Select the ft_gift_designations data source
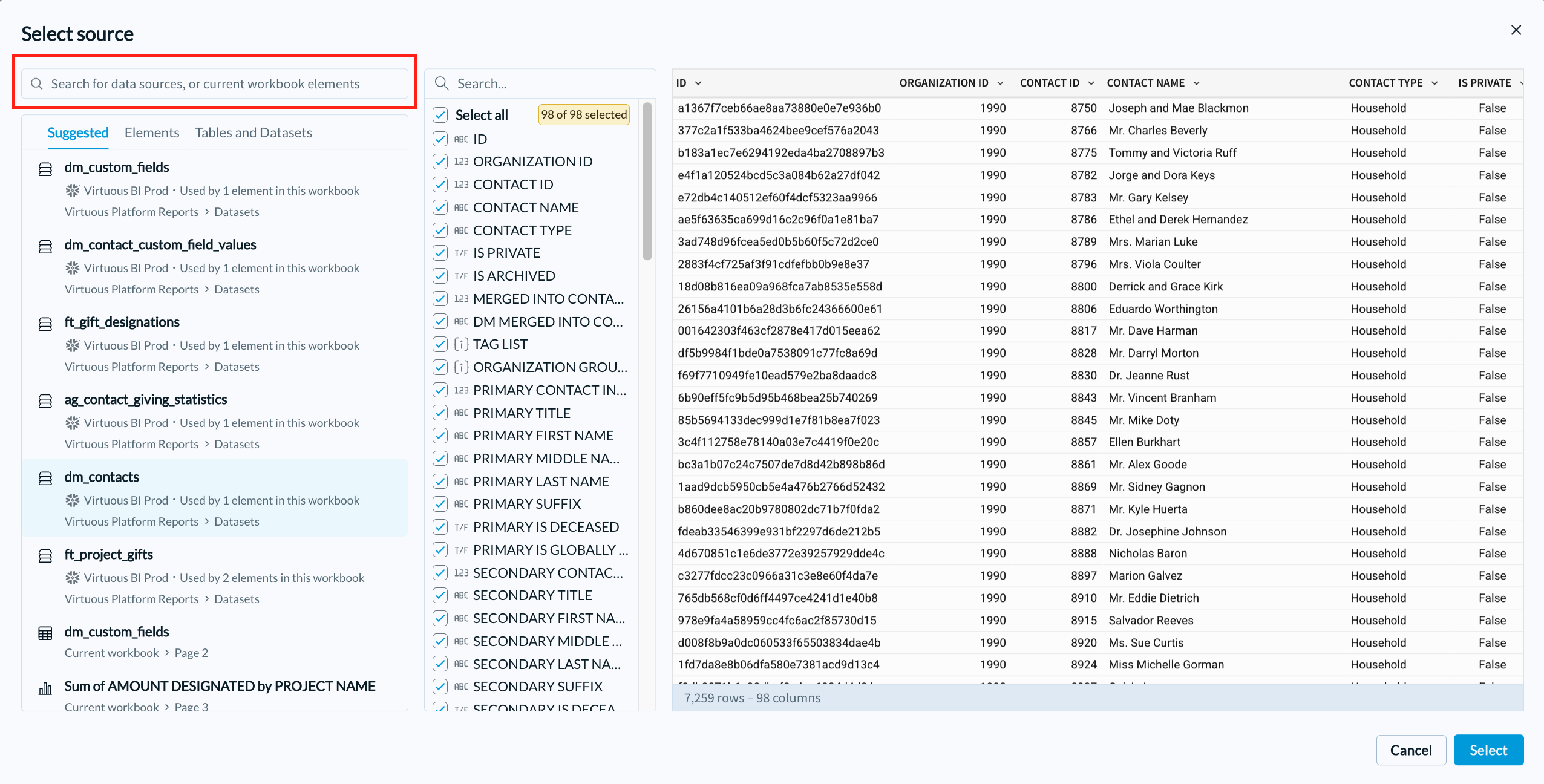Image resolution: width=1544 pixels, height=784 pixels. coord(215,343)
